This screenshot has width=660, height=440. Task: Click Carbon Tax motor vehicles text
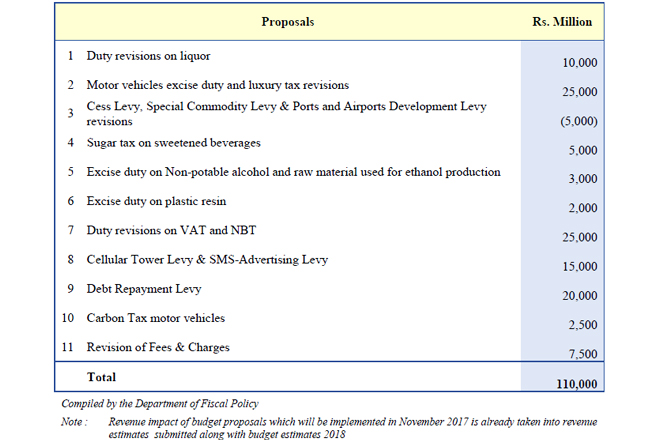click(x=155, y=318)
